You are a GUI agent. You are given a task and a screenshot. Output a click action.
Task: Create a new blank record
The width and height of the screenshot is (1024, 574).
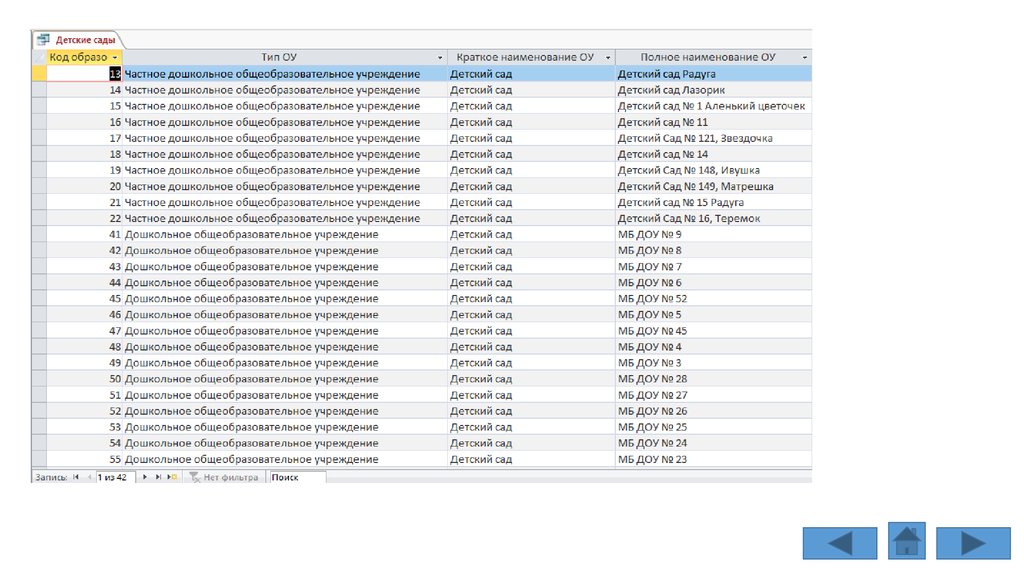(x=172, y=478)
